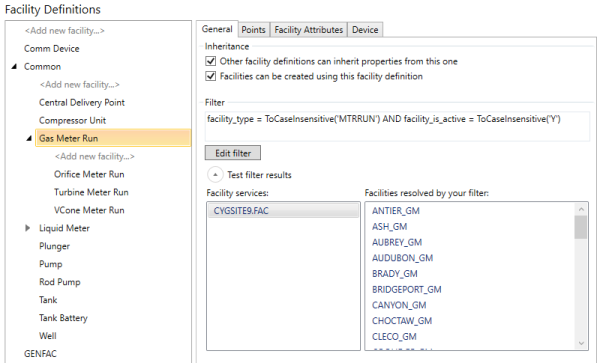Click the filter expression text box
This screenshot has width=600, height=363.
point(397,127)
